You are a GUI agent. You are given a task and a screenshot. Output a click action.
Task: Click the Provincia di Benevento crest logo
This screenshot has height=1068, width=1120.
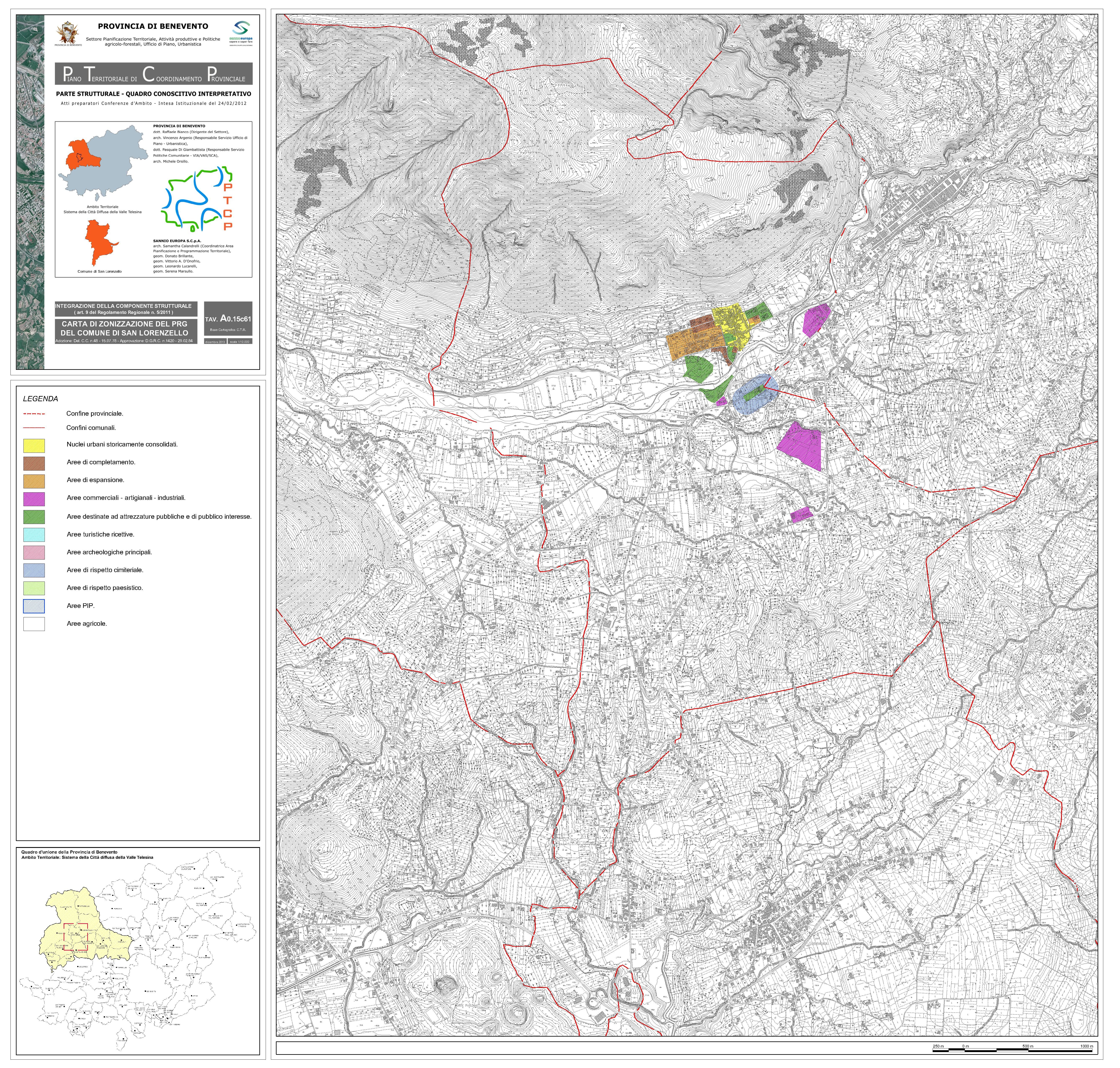[x=68, y=33]
